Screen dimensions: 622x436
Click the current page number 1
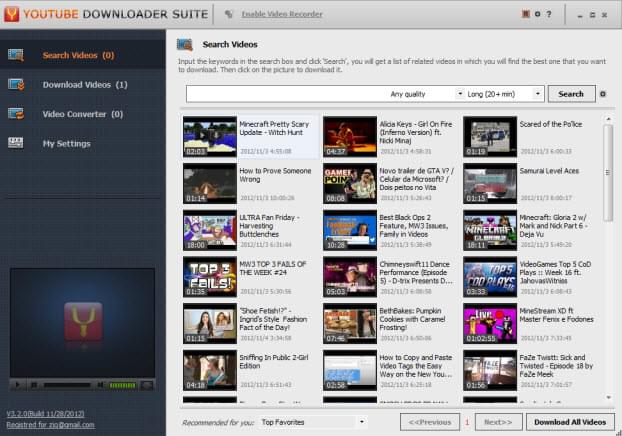pos(467,422)
